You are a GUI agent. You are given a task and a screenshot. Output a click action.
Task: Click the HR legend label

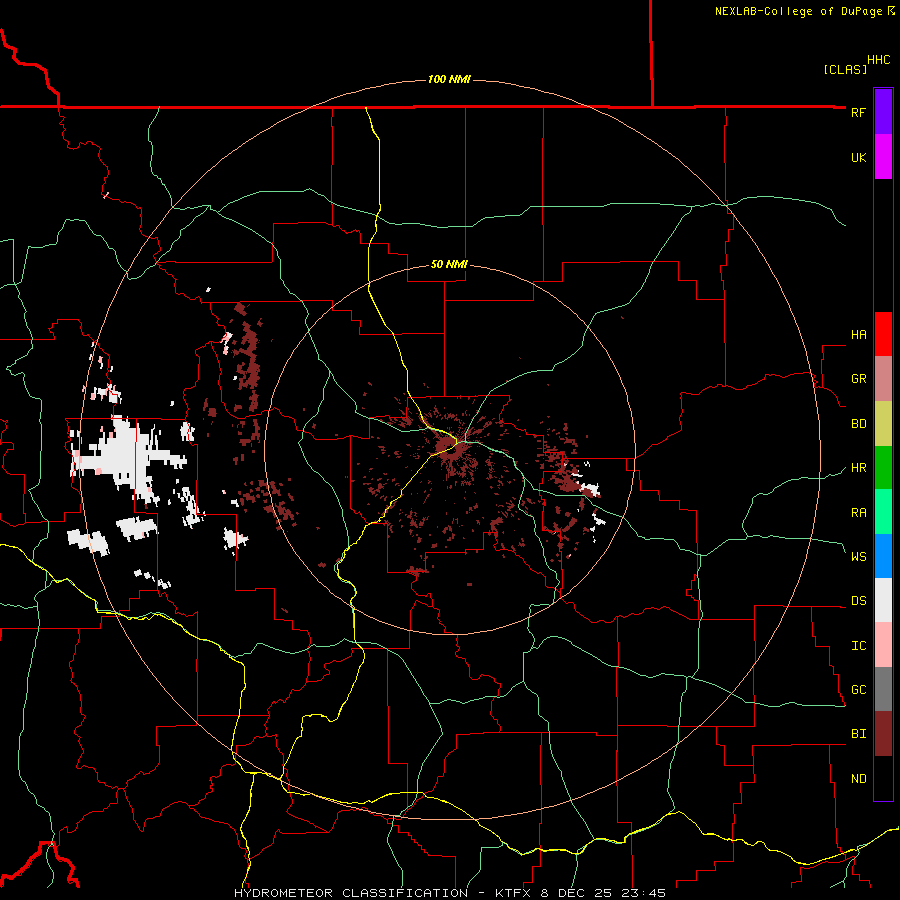click(x=858, y=467)
